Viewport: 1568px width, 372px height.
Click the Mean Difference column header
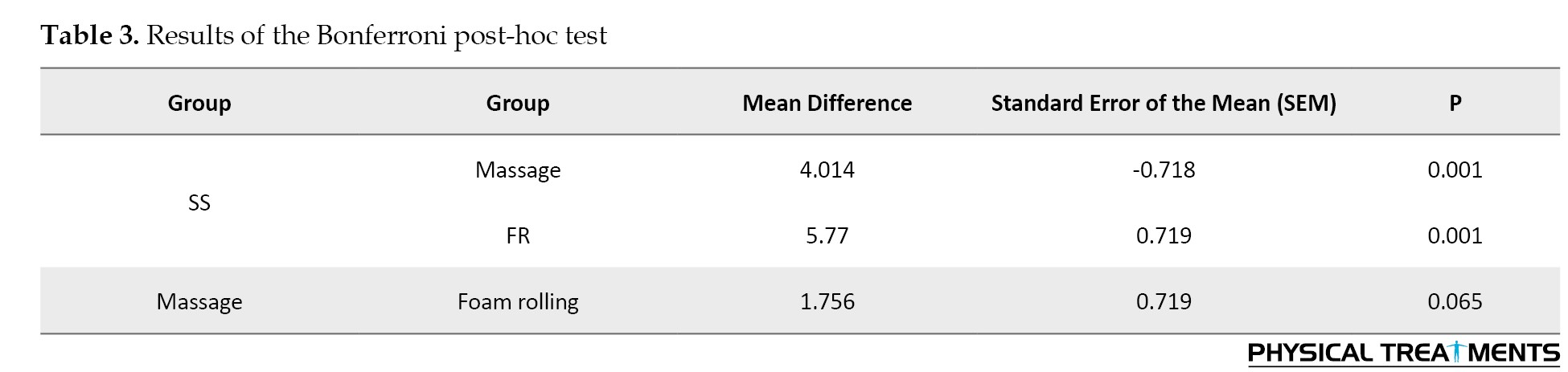coord(827,103)
